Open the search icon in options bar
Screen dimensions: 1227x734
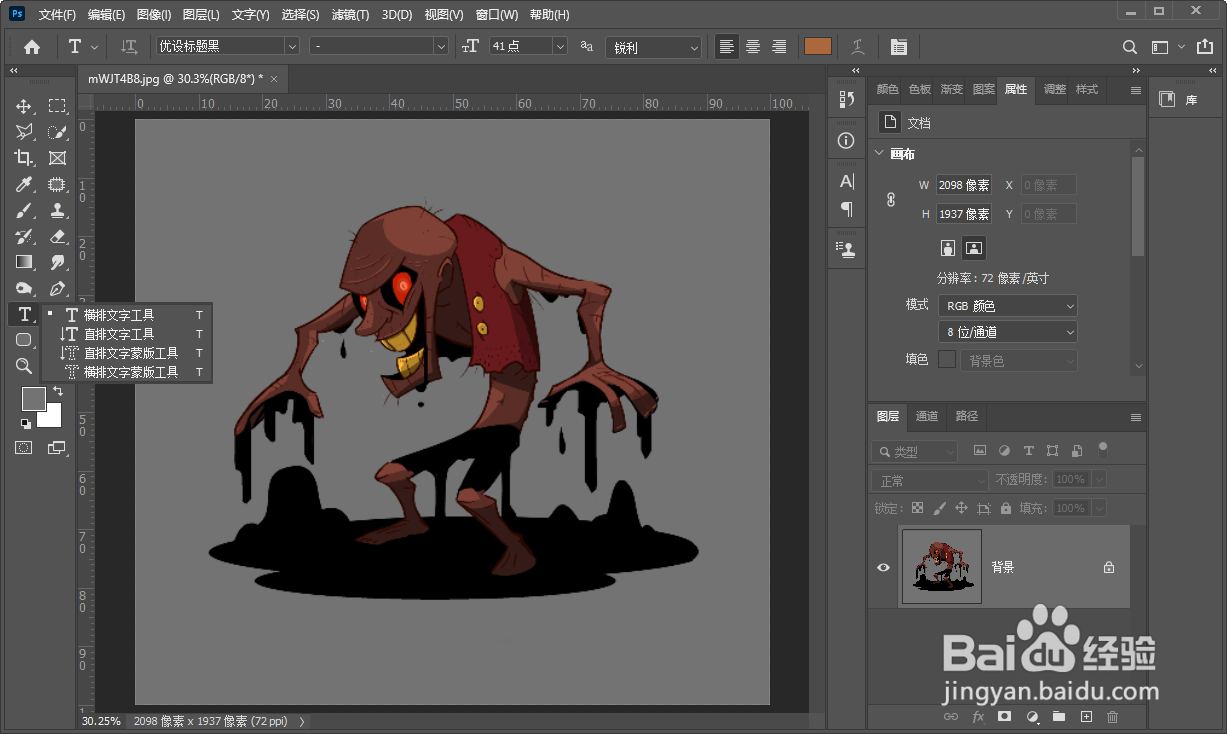(1129, 47)
